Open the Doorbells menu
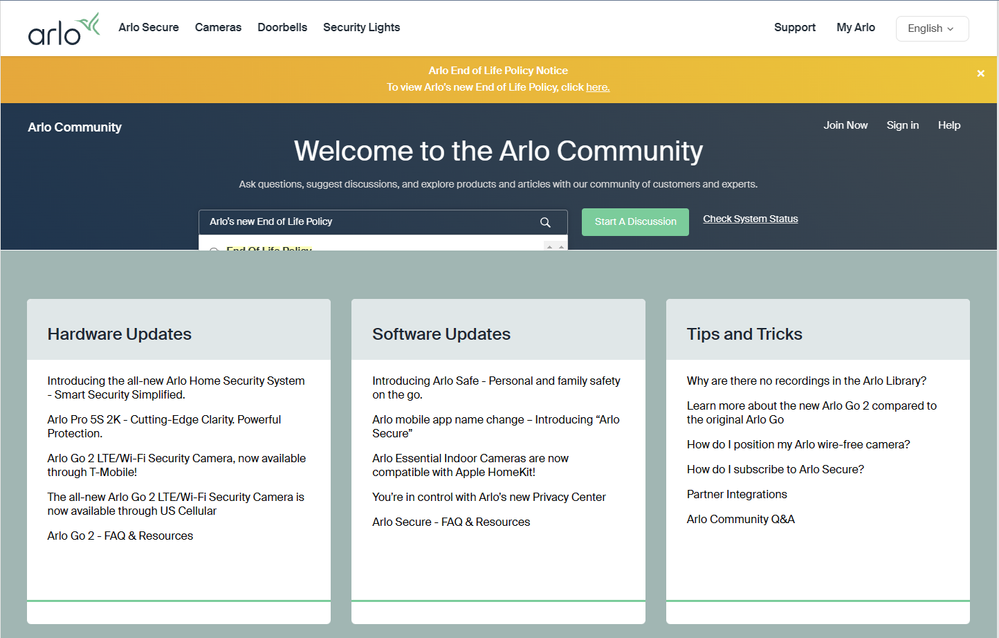This screenshot has height=638, width=999. [x=282, y=27]
